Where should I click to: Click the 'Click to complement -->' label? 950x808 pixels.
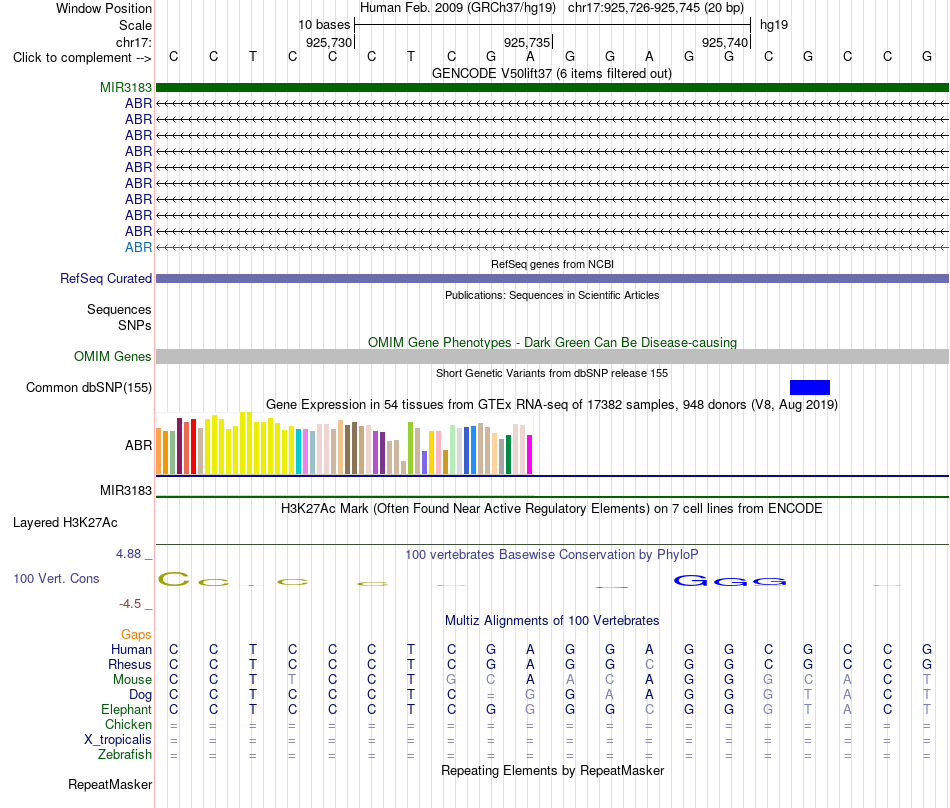pyautogui.click(x=82, y=58)
